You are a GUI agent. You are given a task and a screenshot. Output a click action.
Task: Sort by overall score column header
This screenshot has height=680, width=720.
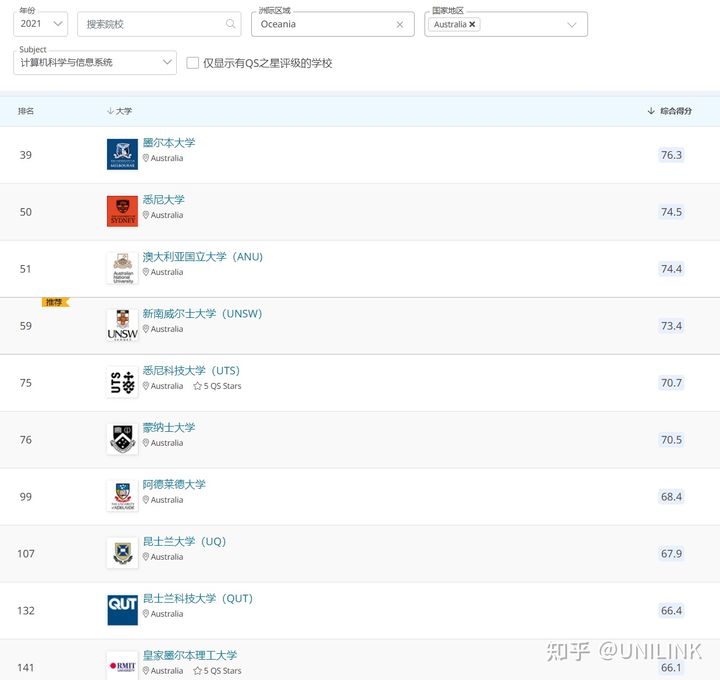669,111
